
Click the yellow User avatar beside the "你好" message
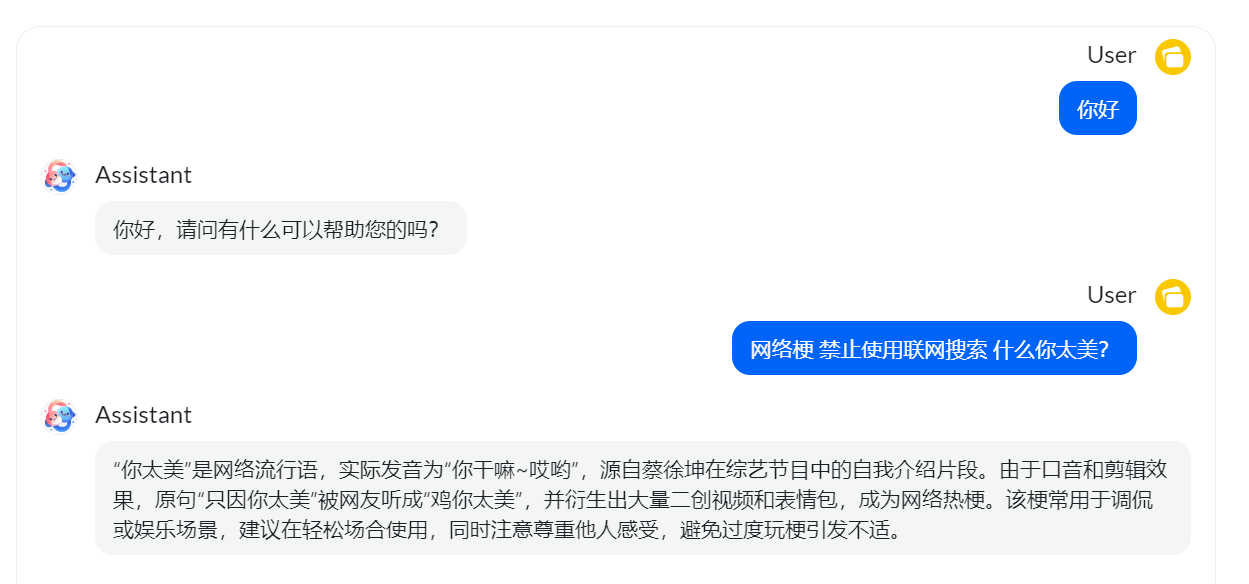1173,57
